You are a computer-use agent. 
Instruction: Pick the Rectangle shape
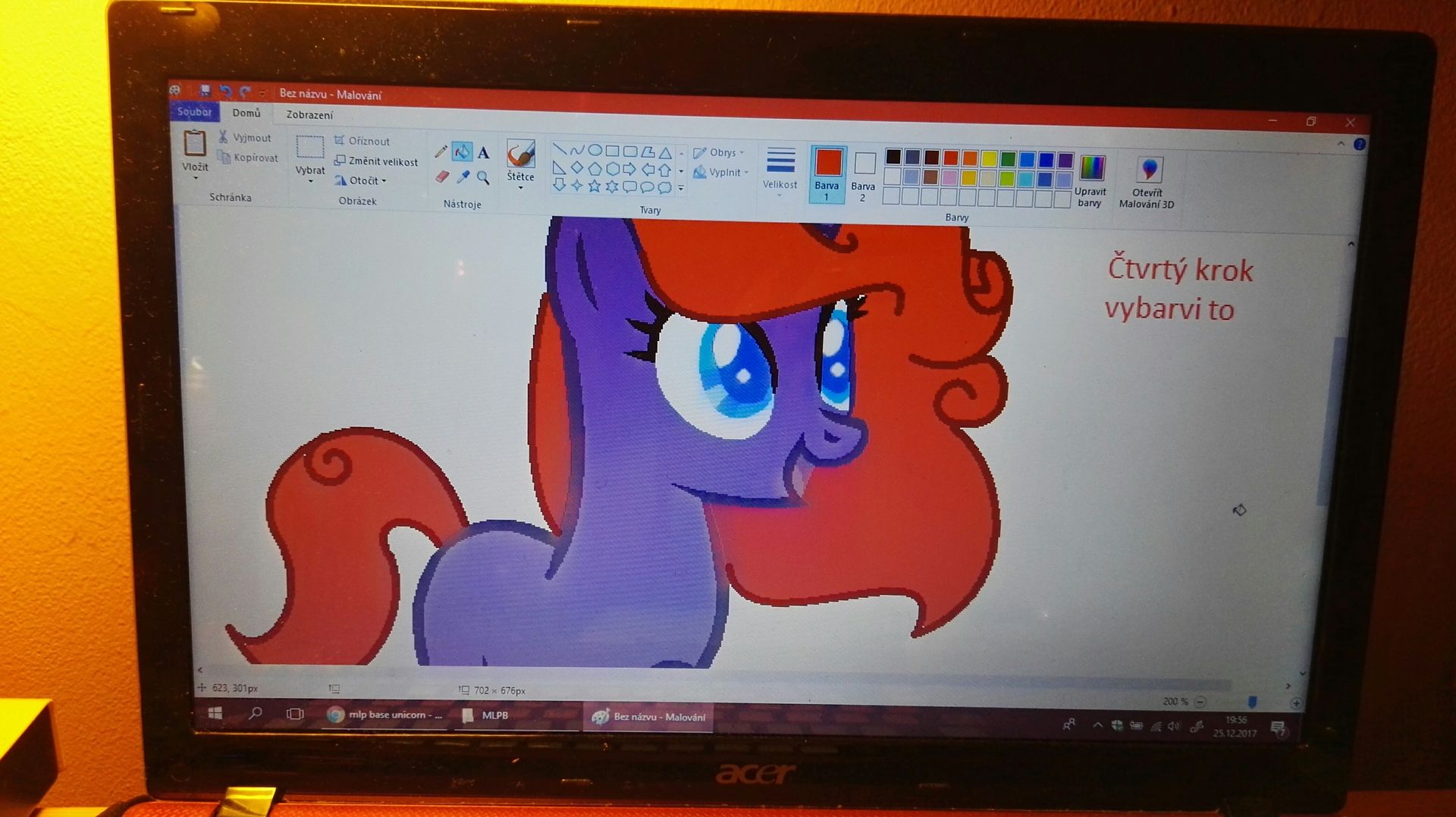tap(612, 151)
